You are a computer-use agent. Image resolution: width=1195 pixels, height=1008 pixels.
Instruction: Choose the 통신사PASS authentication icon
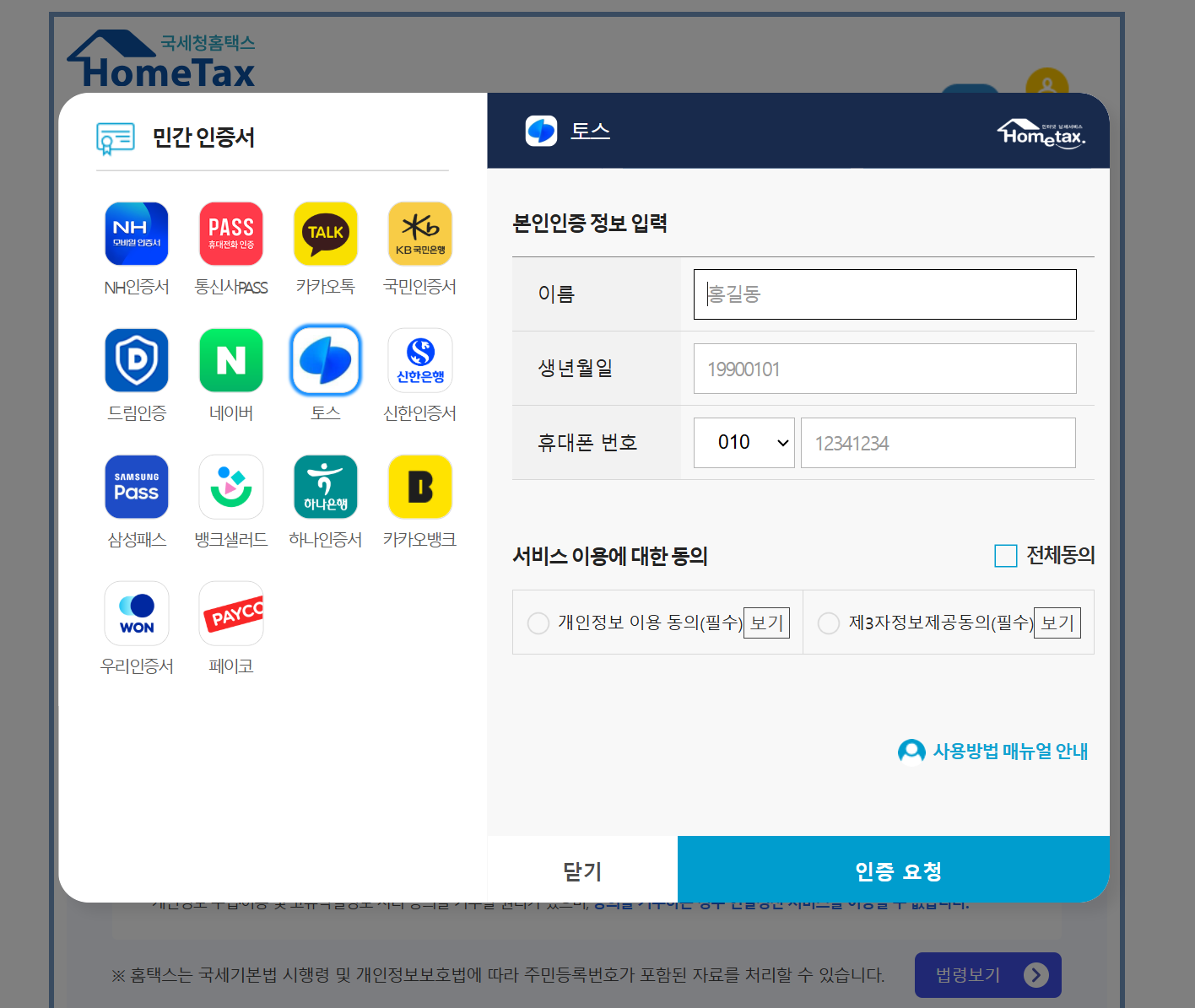coord(231,234)
